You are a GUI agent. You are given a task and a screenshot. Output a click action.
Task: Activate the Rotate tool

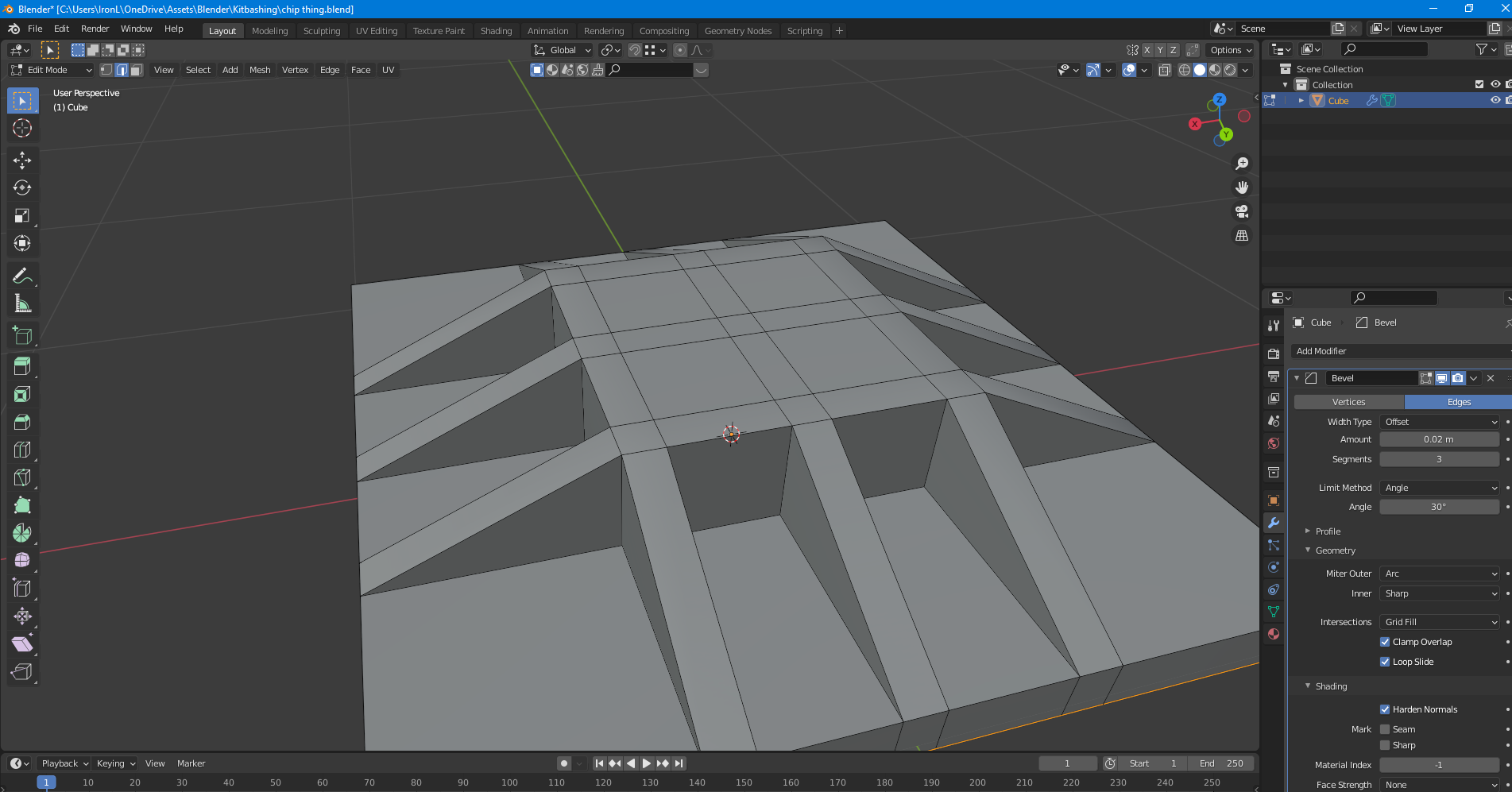pos(22,187)
